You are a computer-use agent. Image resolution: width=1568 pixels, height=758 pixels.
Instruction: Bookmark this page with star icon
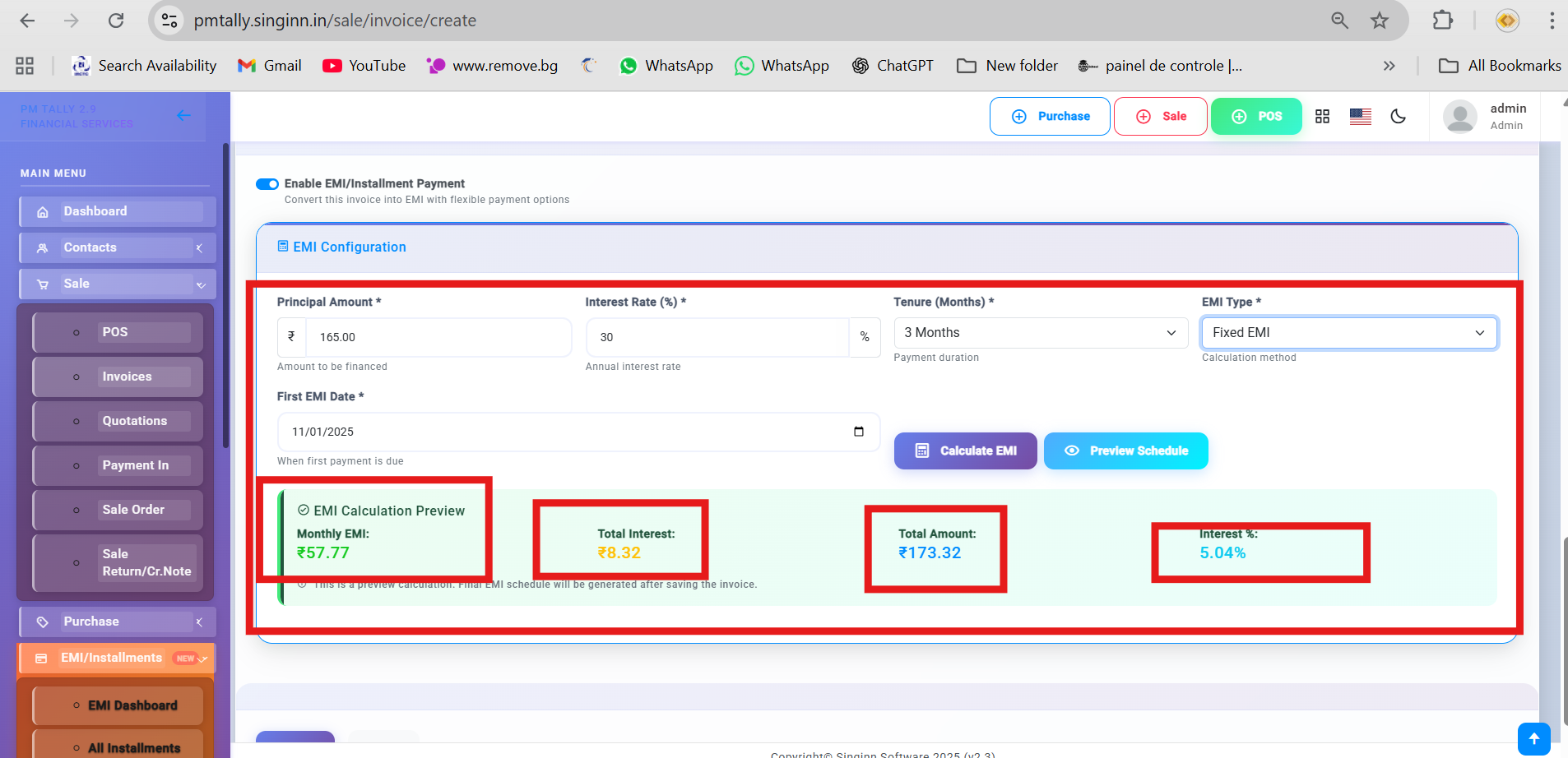coord(1380,21)
